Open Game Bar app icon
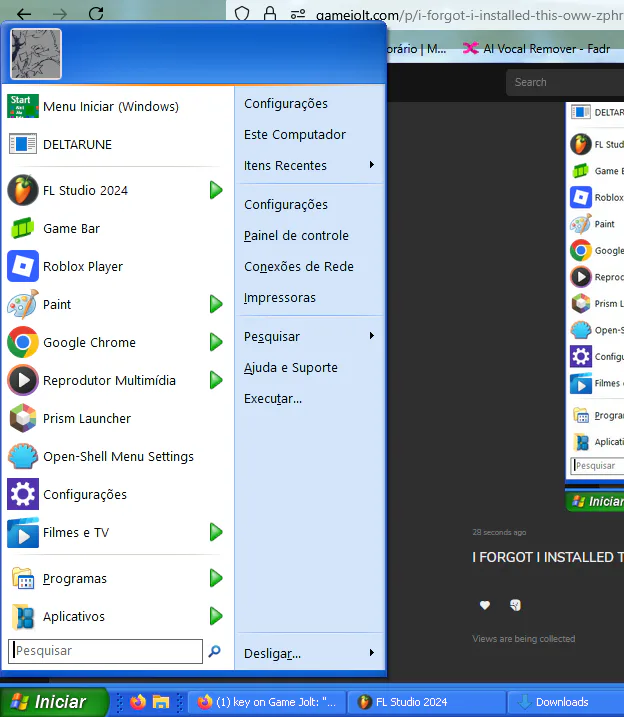Screen dimensions: 624x717 tap(23, 228)
